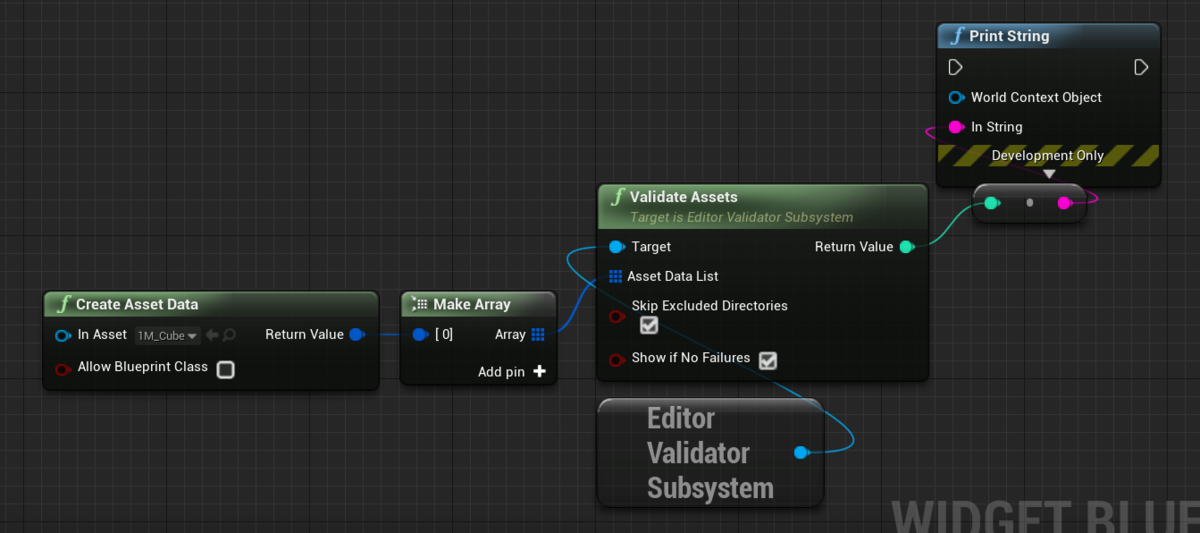This screenshot has width=1200, height=533.
Task: Browse to asset with magnifier icon
Action: 229,335
